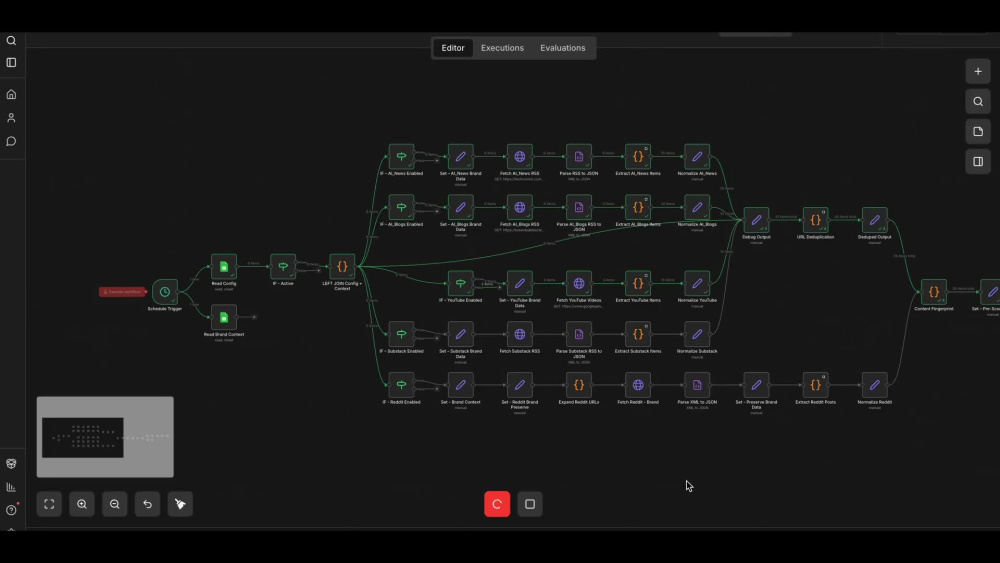Add a sticky note on right toolbar
This screenshot has height=563, width=1000.
(978, 131)
